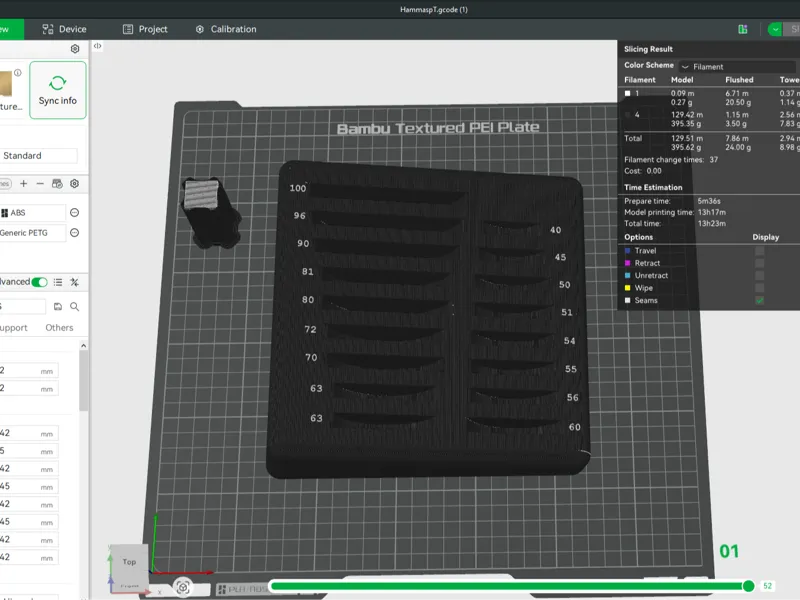Click the plate info icon beside plate thumbnail
Image resolution: width=800 pixels, height=600 pixels.
18,72
